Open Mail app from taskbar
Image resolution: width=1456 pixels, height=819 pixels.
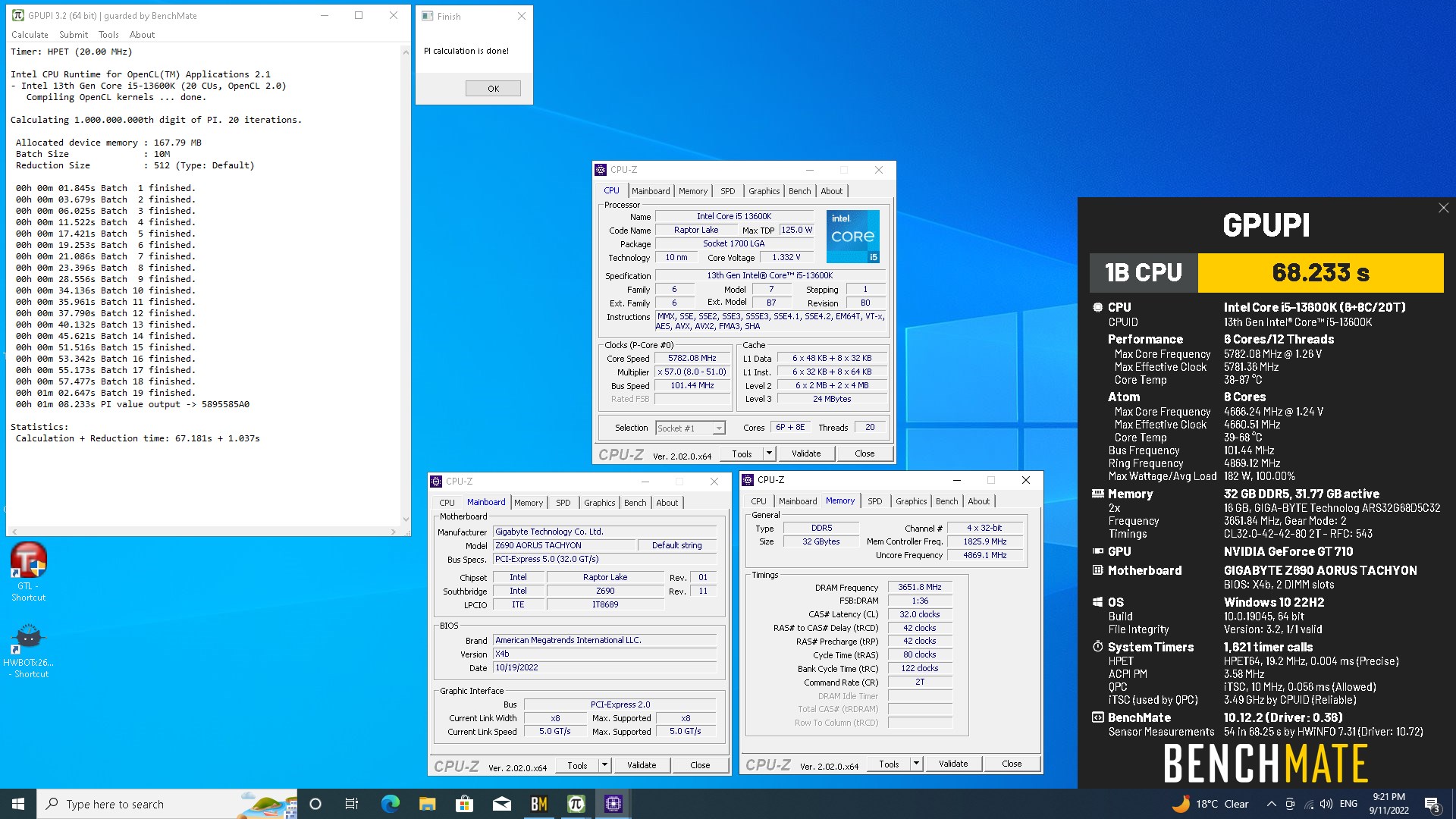coord(501,804)
